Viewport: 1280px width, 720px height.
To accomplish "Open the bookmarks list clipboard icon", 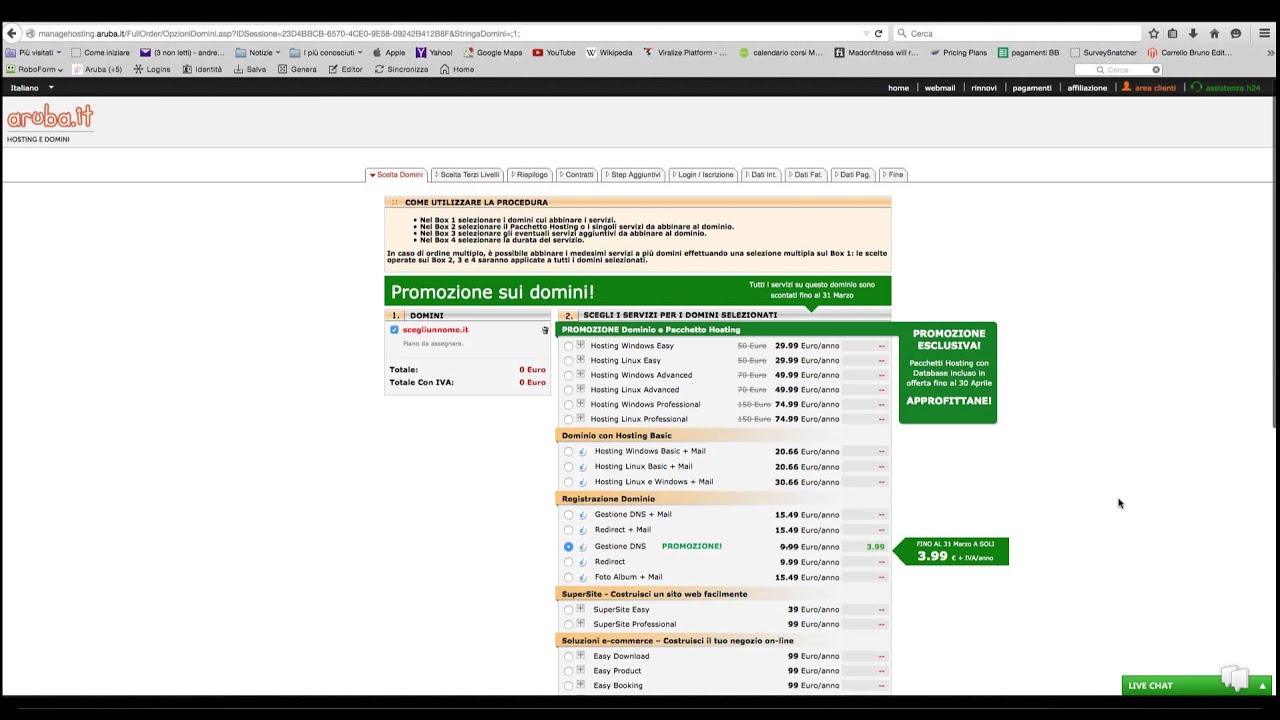I will coord(1173,33).
